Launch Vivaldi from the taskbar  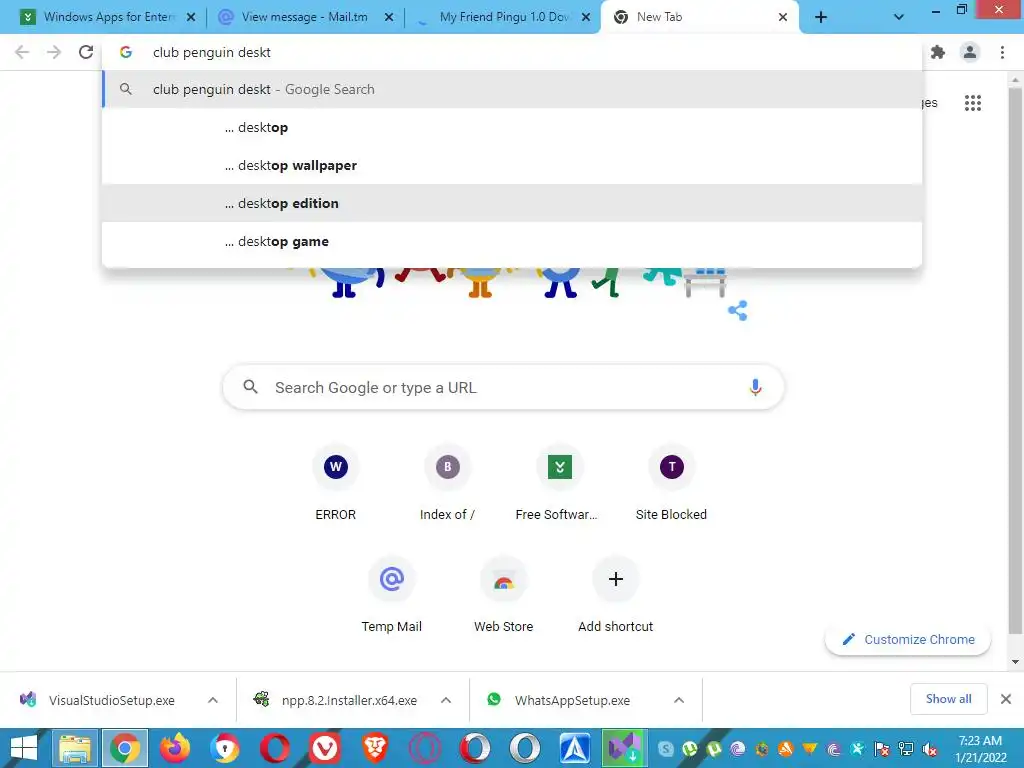coord(325,748)
